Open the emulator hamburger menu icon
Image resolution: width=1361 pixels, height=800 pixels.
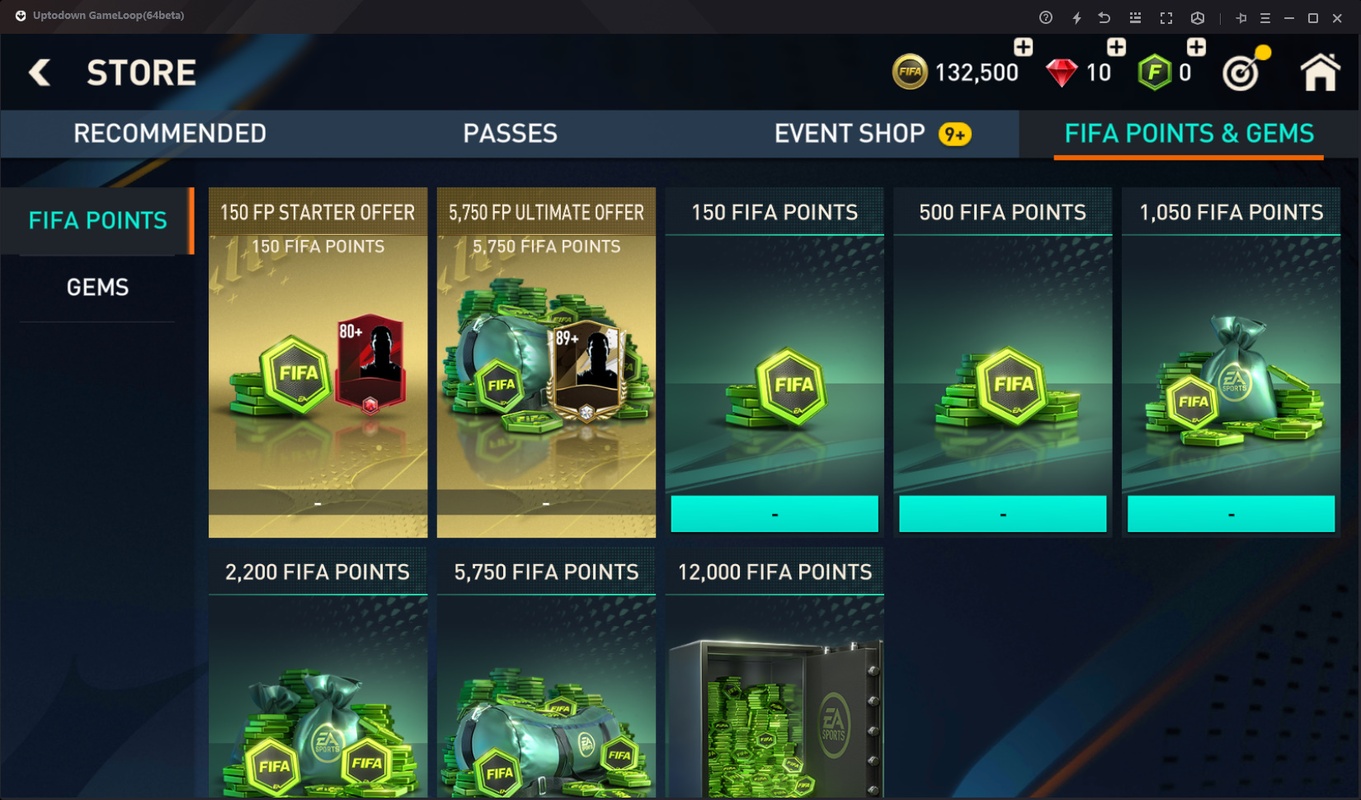(1265, 17)
